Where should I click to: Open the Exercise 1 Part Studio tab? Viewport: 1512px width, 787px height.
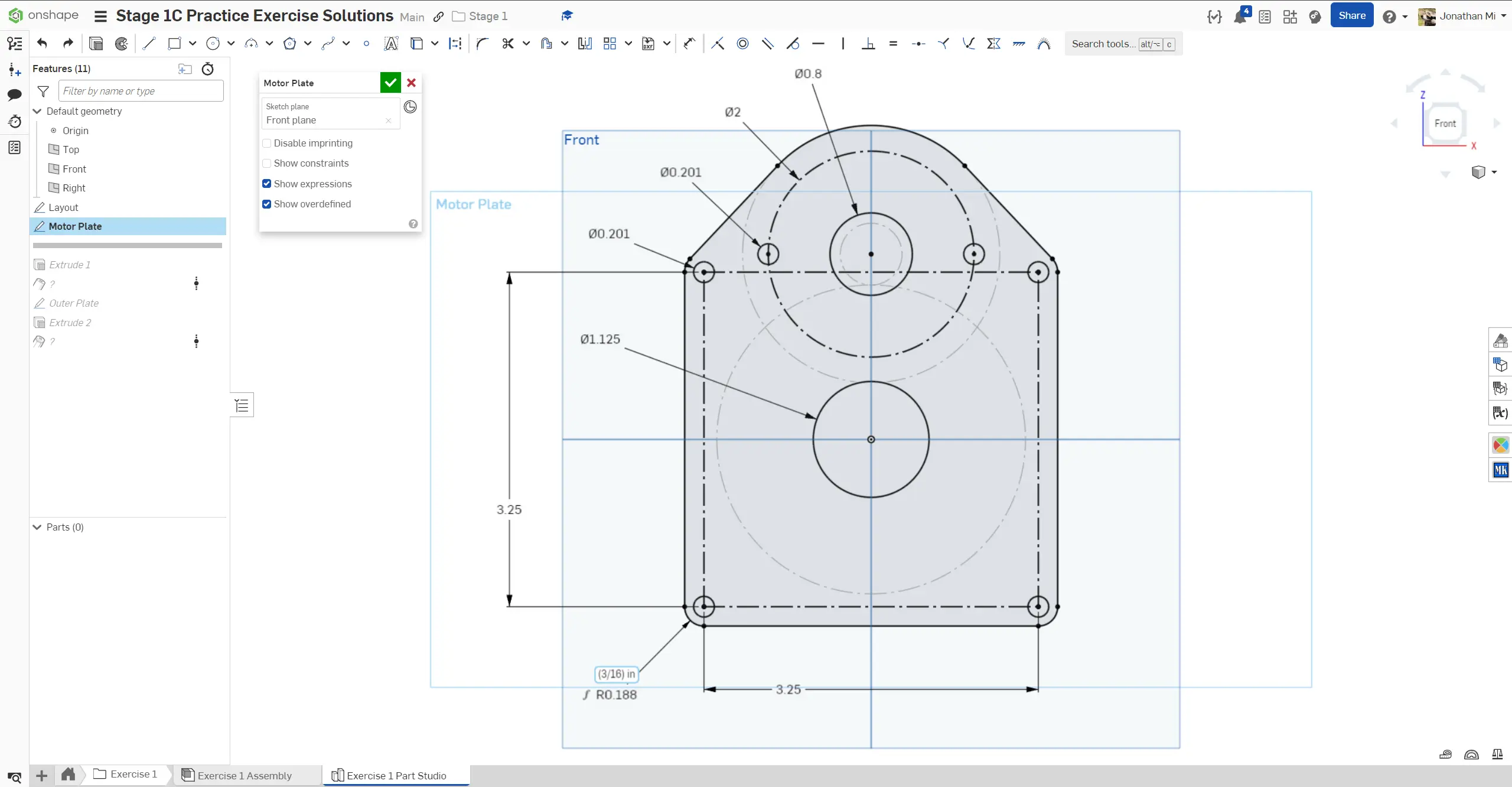coord(396,775)
